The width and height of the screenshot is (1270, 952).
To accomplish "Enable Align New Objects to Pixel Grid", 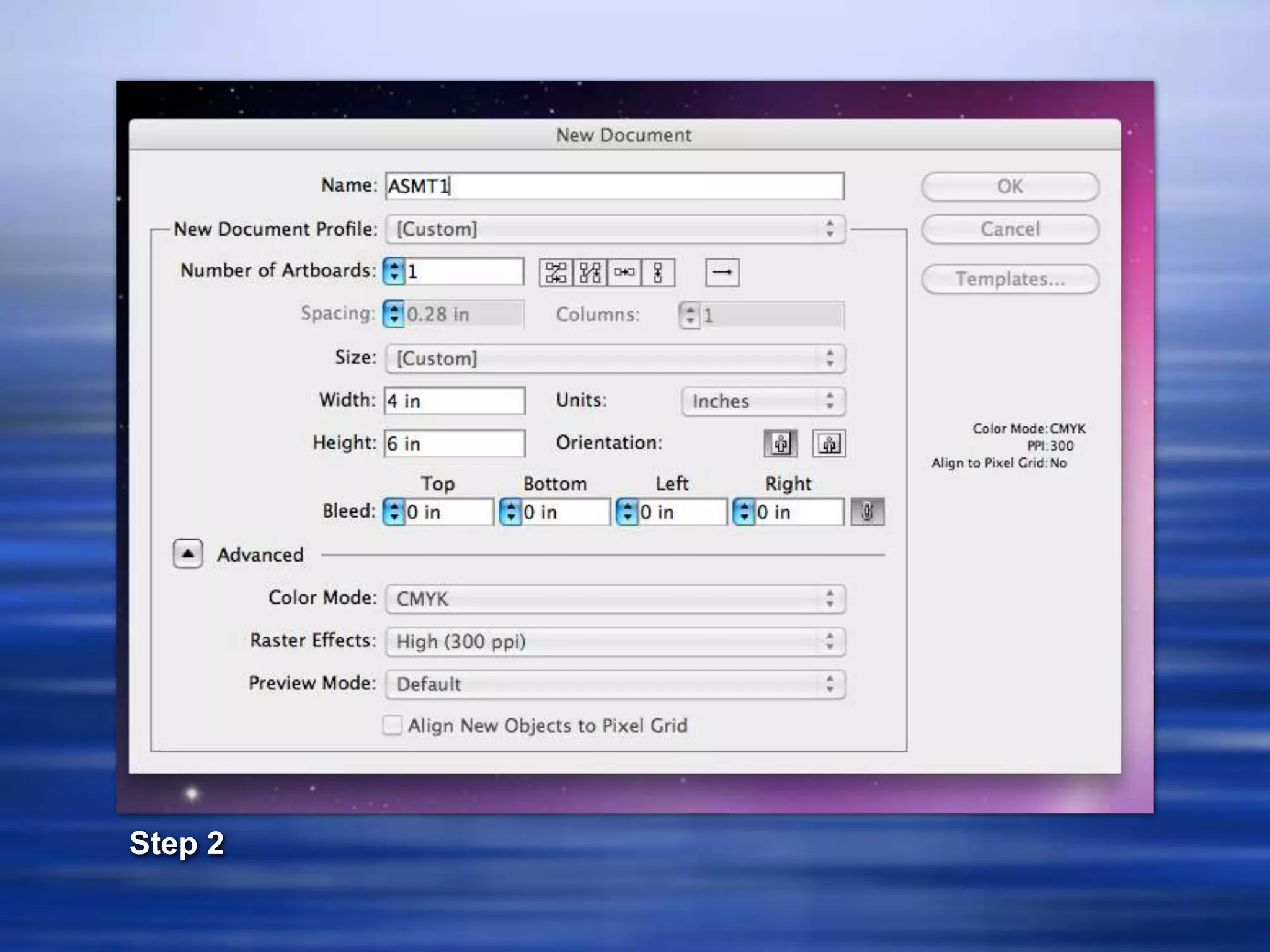I will 392,725.
